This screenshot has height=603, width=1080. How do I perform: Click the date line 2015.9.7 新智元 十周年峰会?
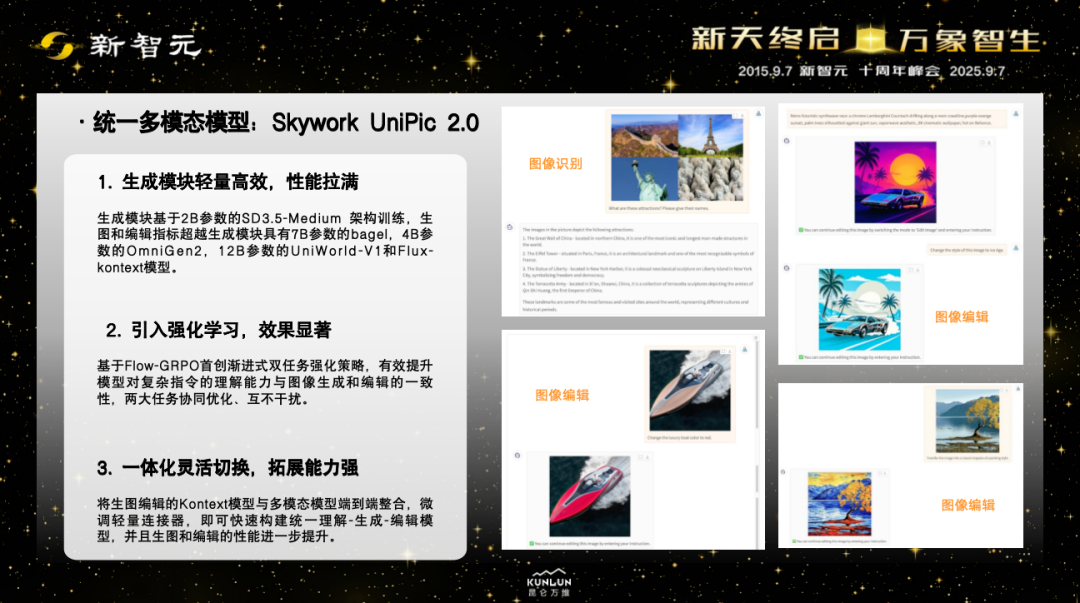(x=871, y=71)
